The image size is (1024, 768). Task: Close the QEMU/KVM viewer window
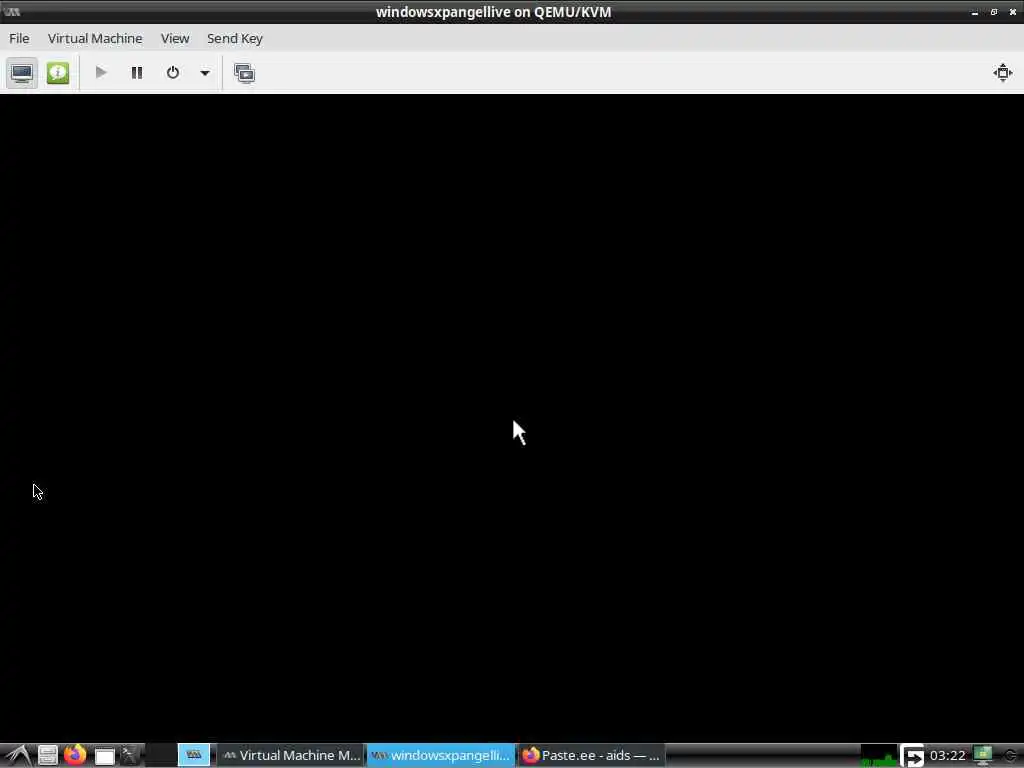(1012, 12)
